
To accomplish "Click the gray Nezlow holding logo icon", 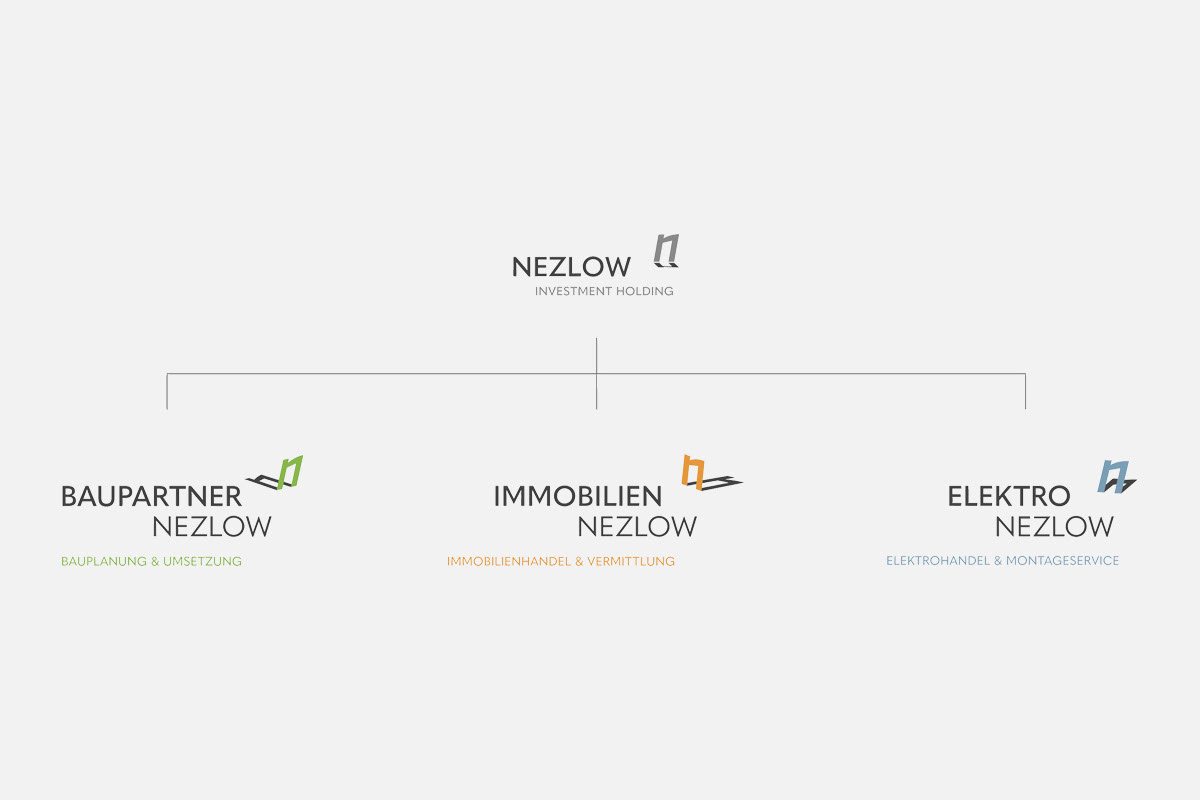I will pyautogui.click(x=666, y=251).
